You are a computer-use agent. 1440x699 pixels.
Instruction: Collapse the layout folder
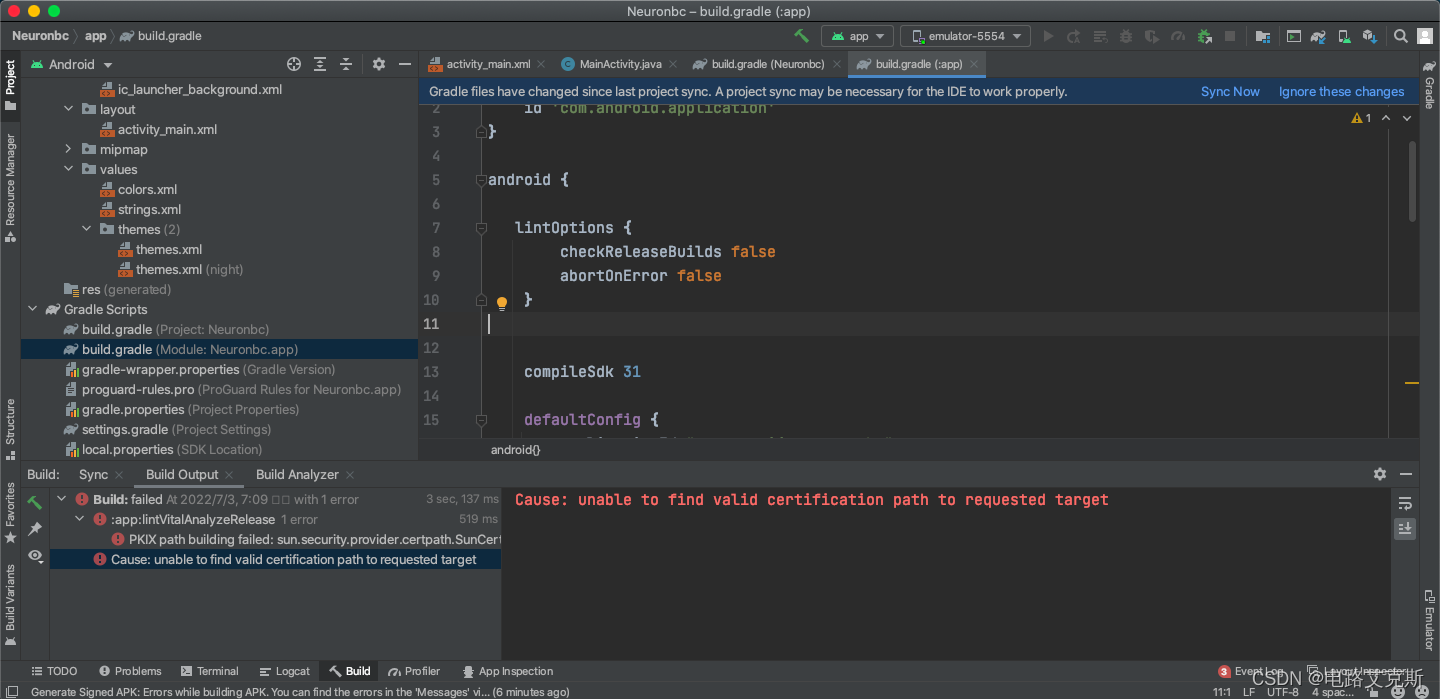coord(69,109)
